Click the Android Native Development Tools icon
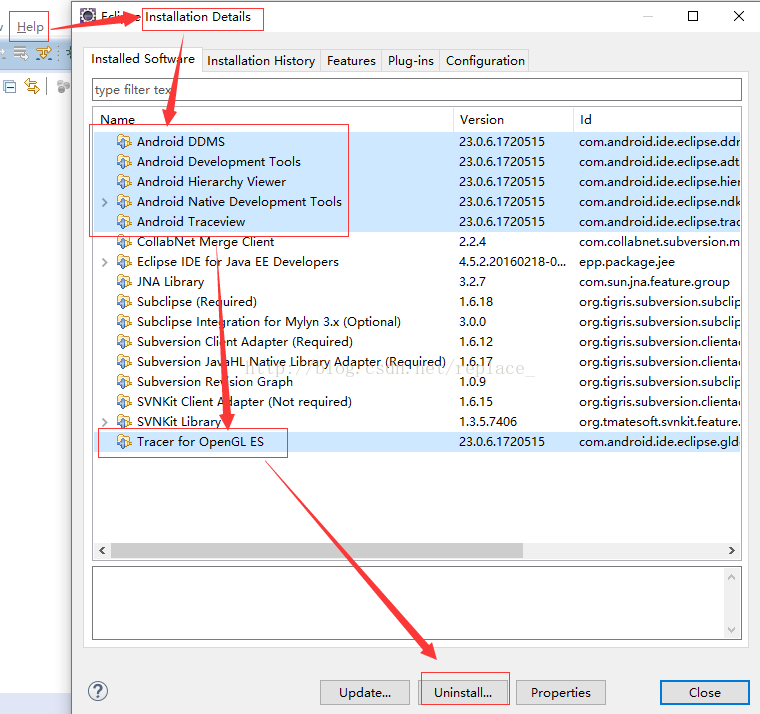Image resolution: width=760 pixels, height=714 pixels. tap(124, 202)
